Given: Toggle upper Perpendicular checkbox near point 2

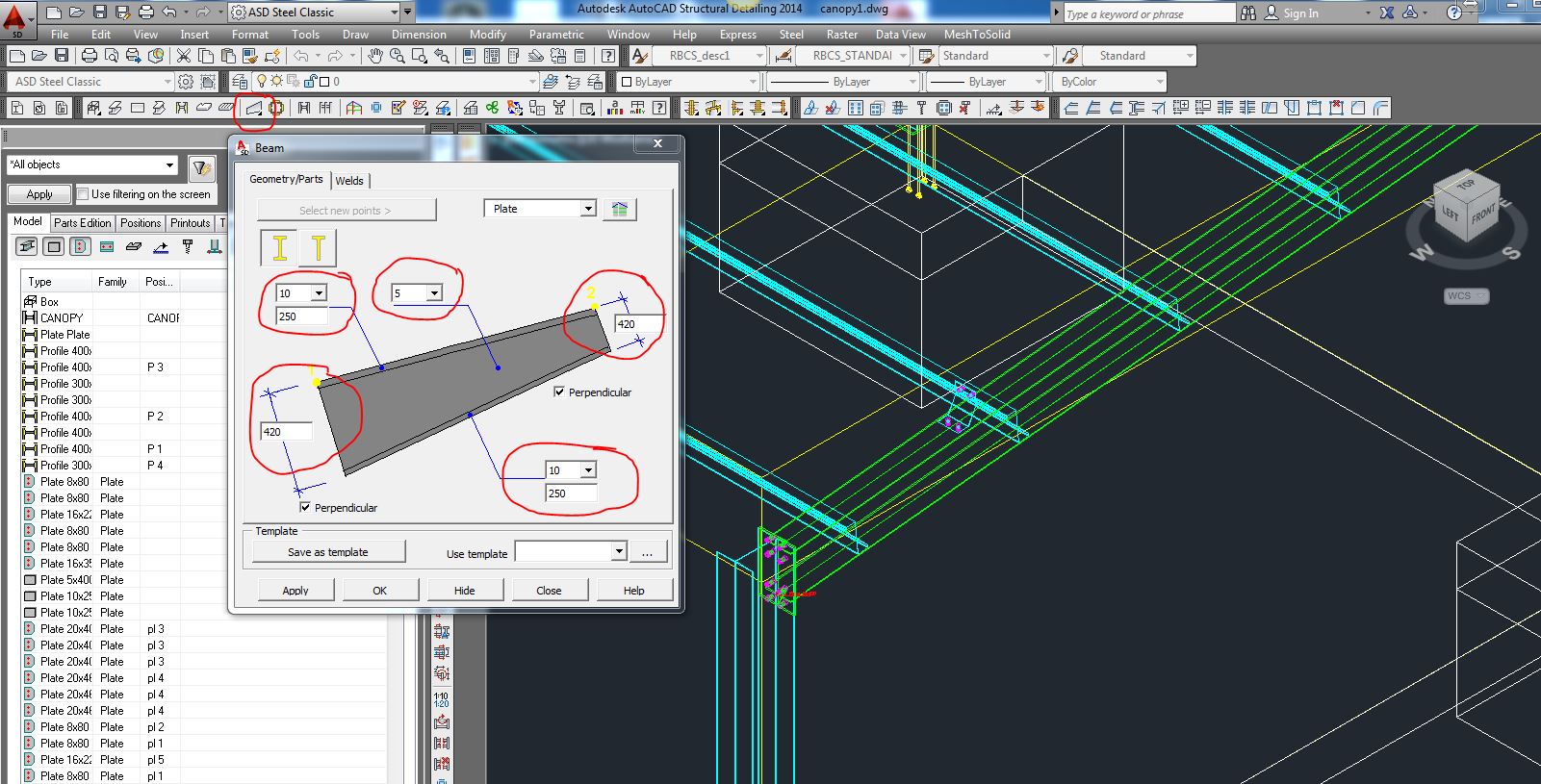Looking at the screenshot, I should click(559, 392).
